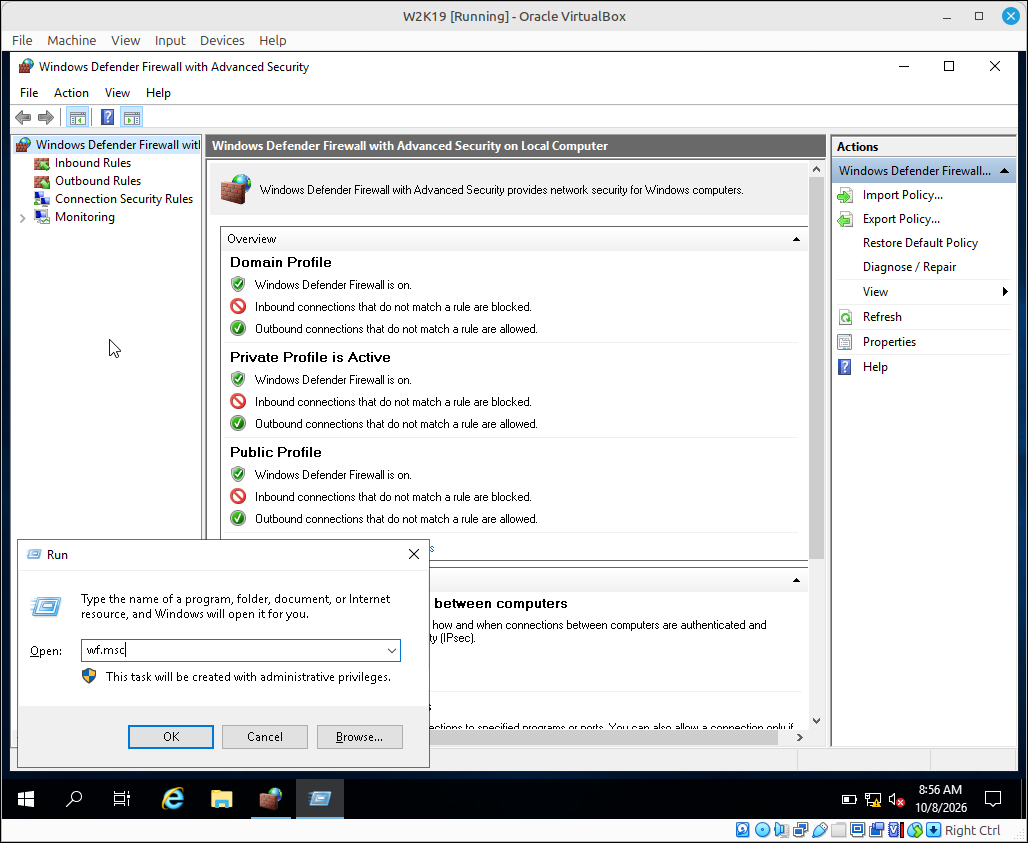This screenshot has height=843, width=1028.
Task: Open Connection Security Rules in the tree
Action: (124, 199)
